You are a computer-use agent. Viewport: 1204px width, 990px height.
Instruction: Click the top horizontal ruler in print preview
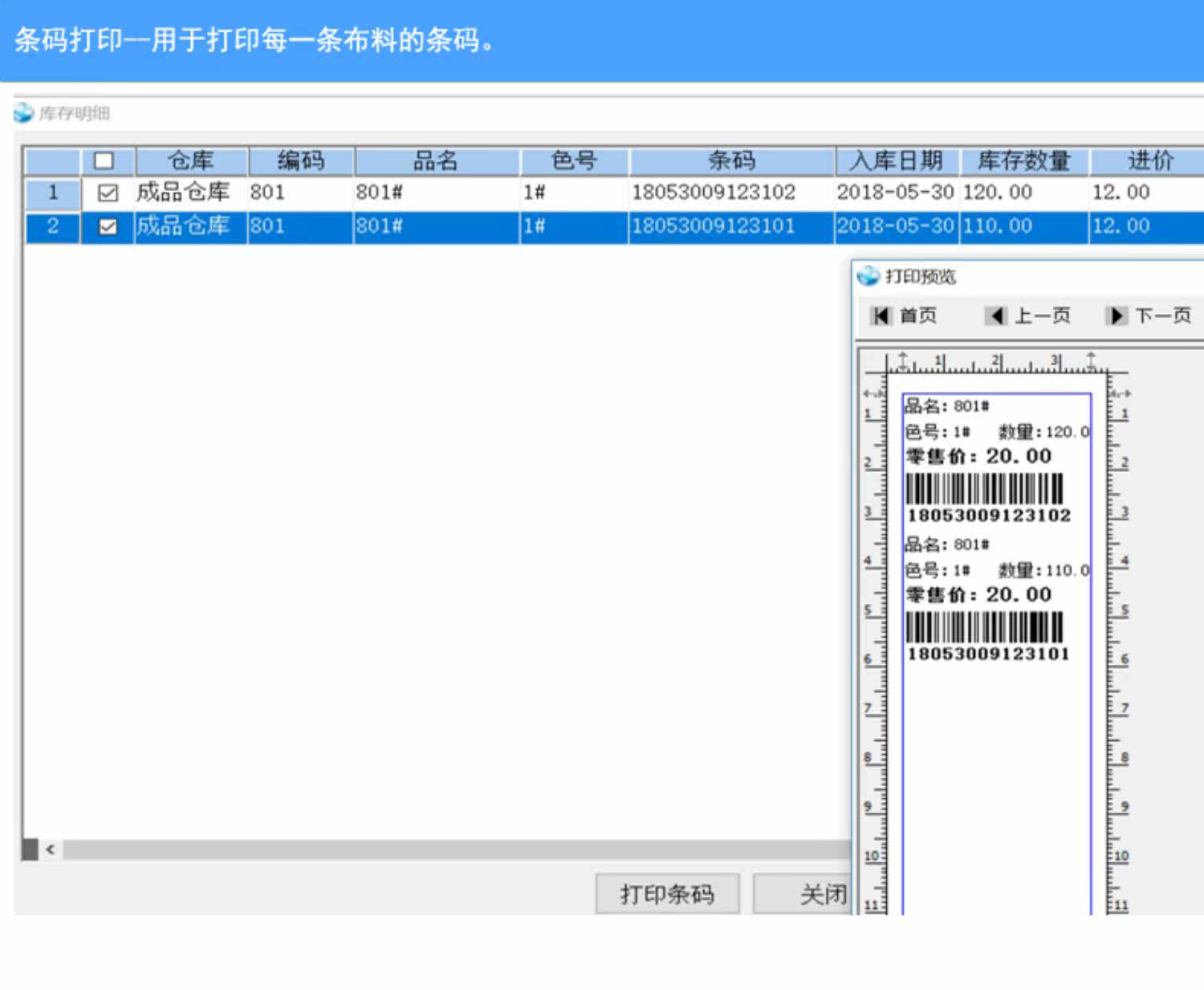coord(997,362)
